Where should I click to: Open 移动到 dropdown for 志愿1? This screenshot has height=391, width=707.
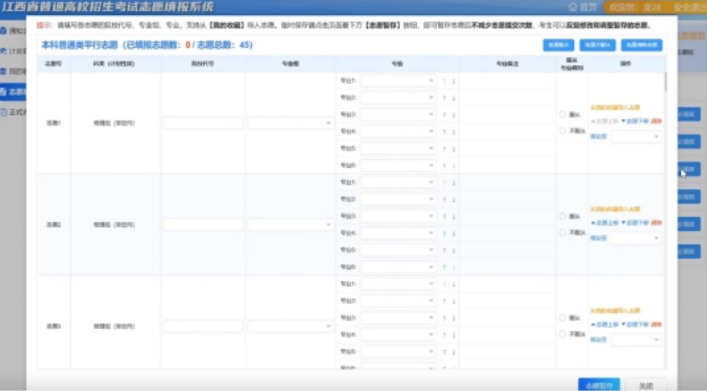click(636, 136)
